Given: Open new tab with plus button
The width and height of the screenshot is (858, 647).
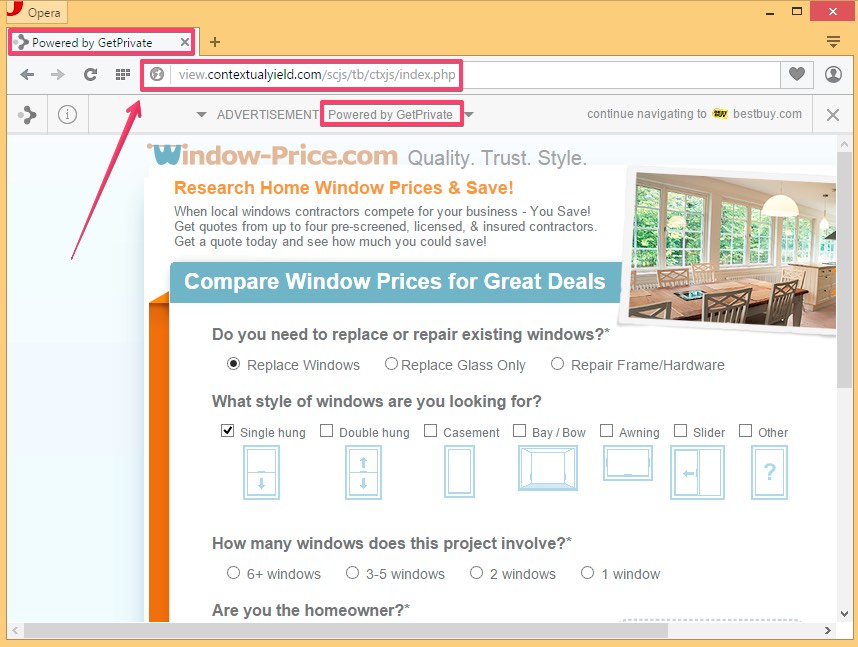Looking at the screenshot, I should 214,42.
